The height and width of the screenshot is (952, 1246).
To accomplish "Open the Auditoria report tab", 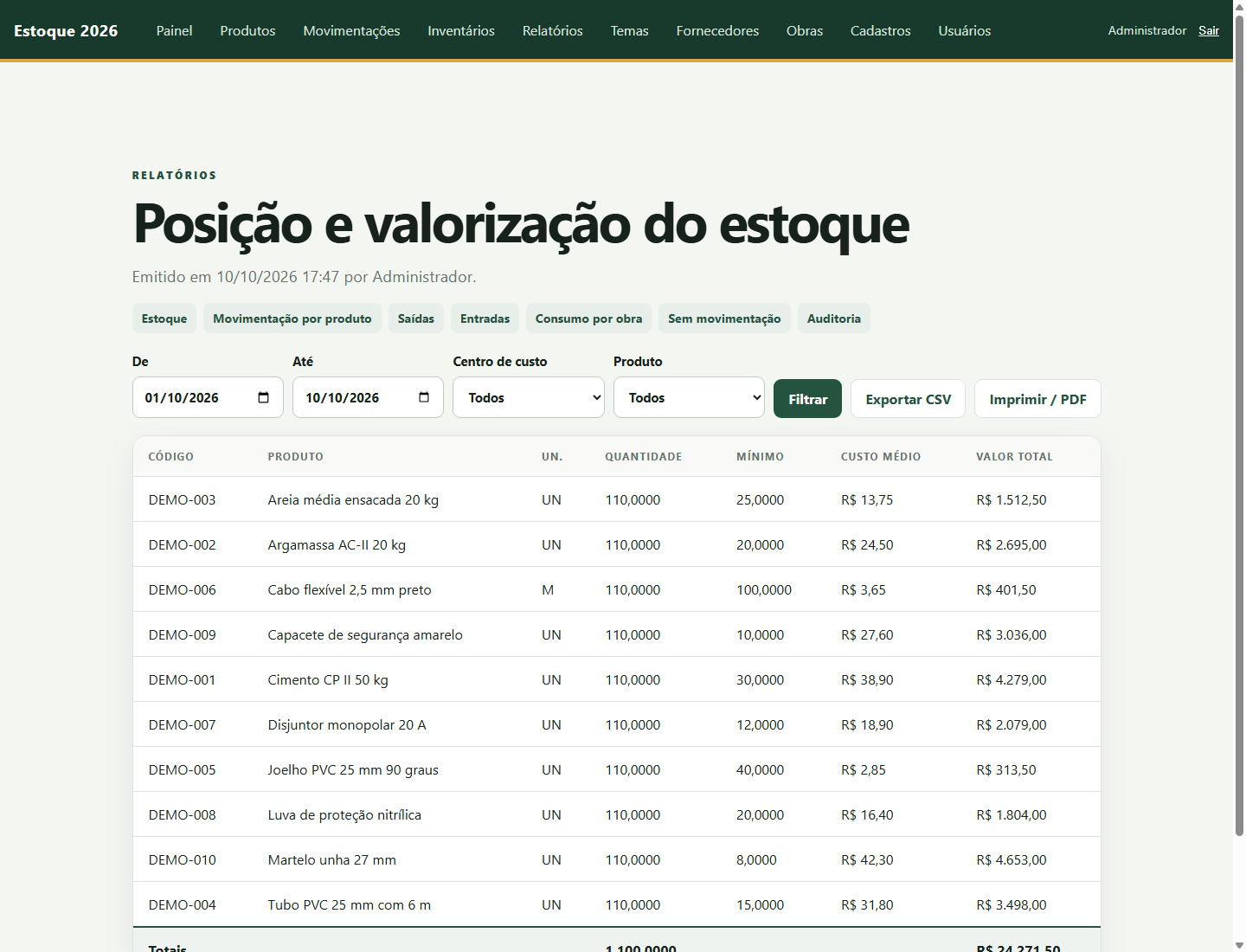I will point(834,318).
